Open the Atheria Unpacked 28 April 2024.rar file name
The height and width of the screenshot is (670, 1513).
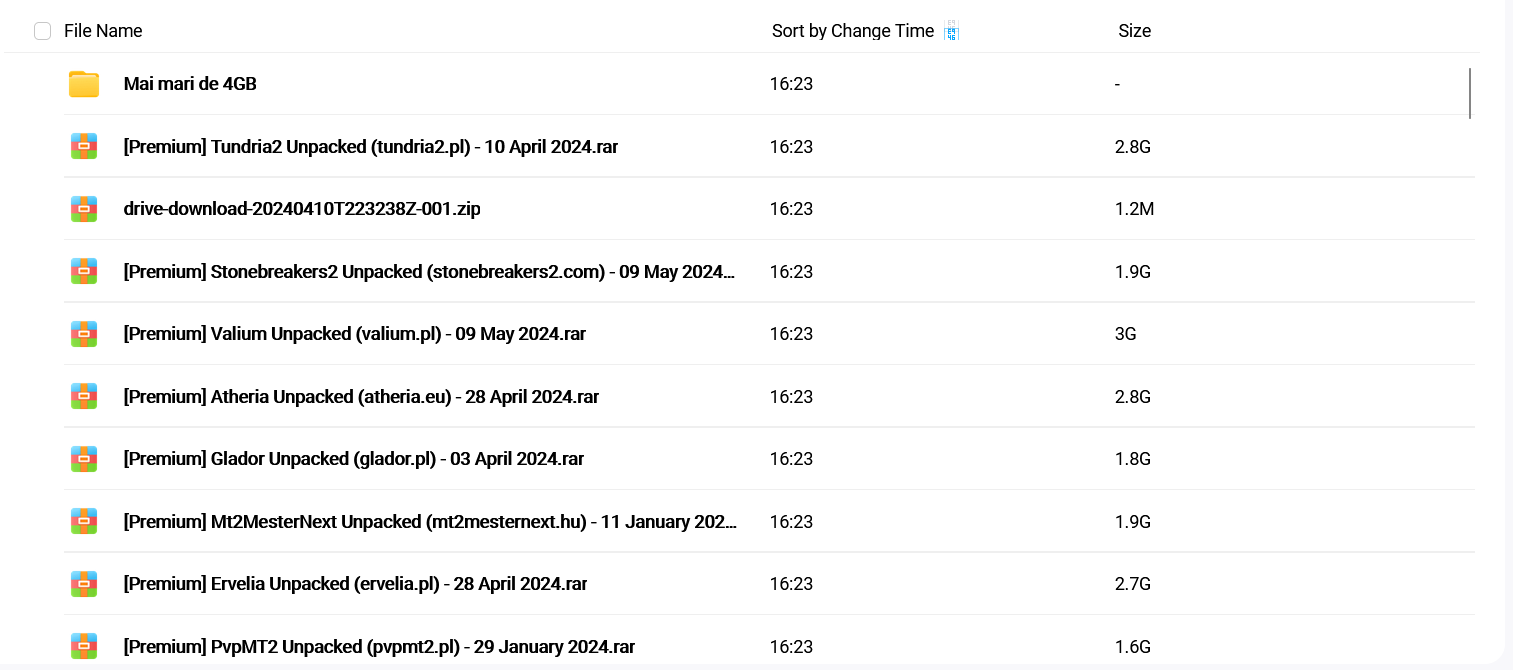point(361,397)
